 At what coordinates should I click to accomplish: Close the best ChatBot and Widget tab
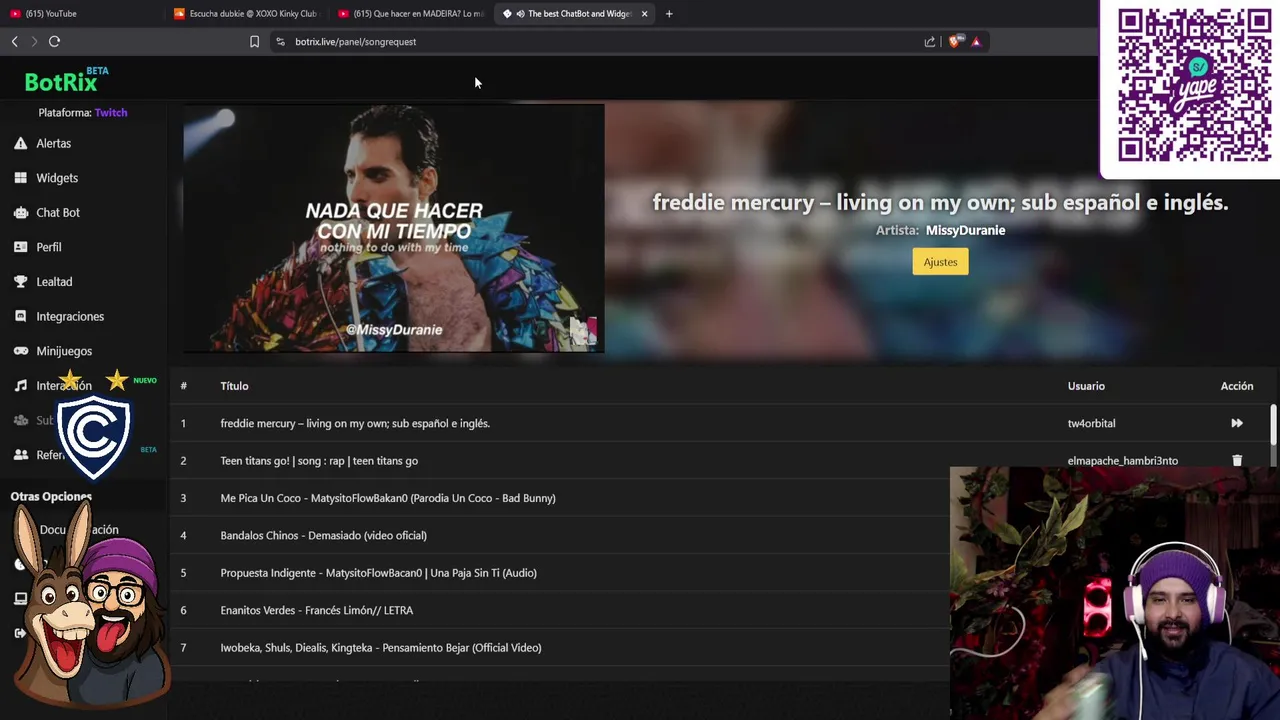[x=644, y=14]
